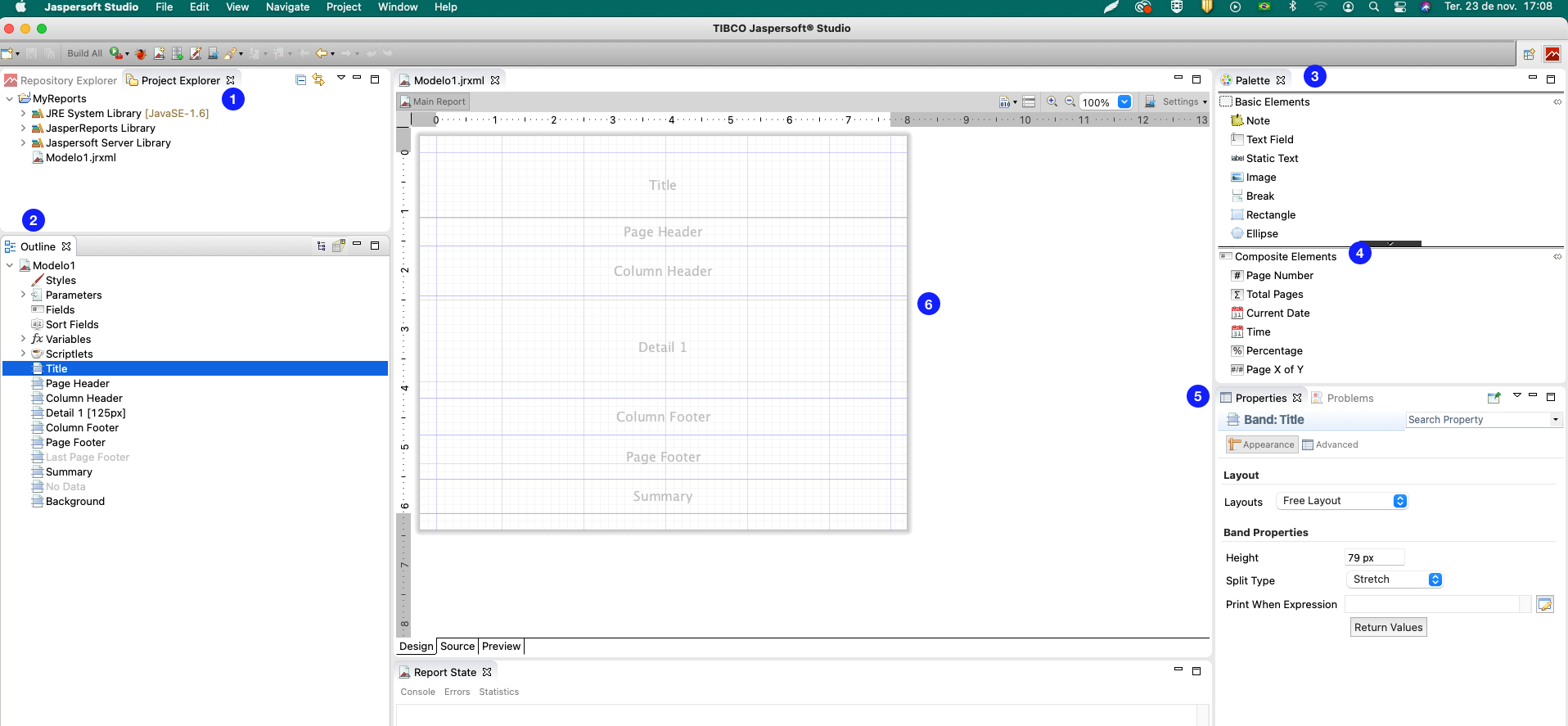Expand JRE System Library node
Viewport: 1568px width, 726px height.
click(x=23, y=113)
